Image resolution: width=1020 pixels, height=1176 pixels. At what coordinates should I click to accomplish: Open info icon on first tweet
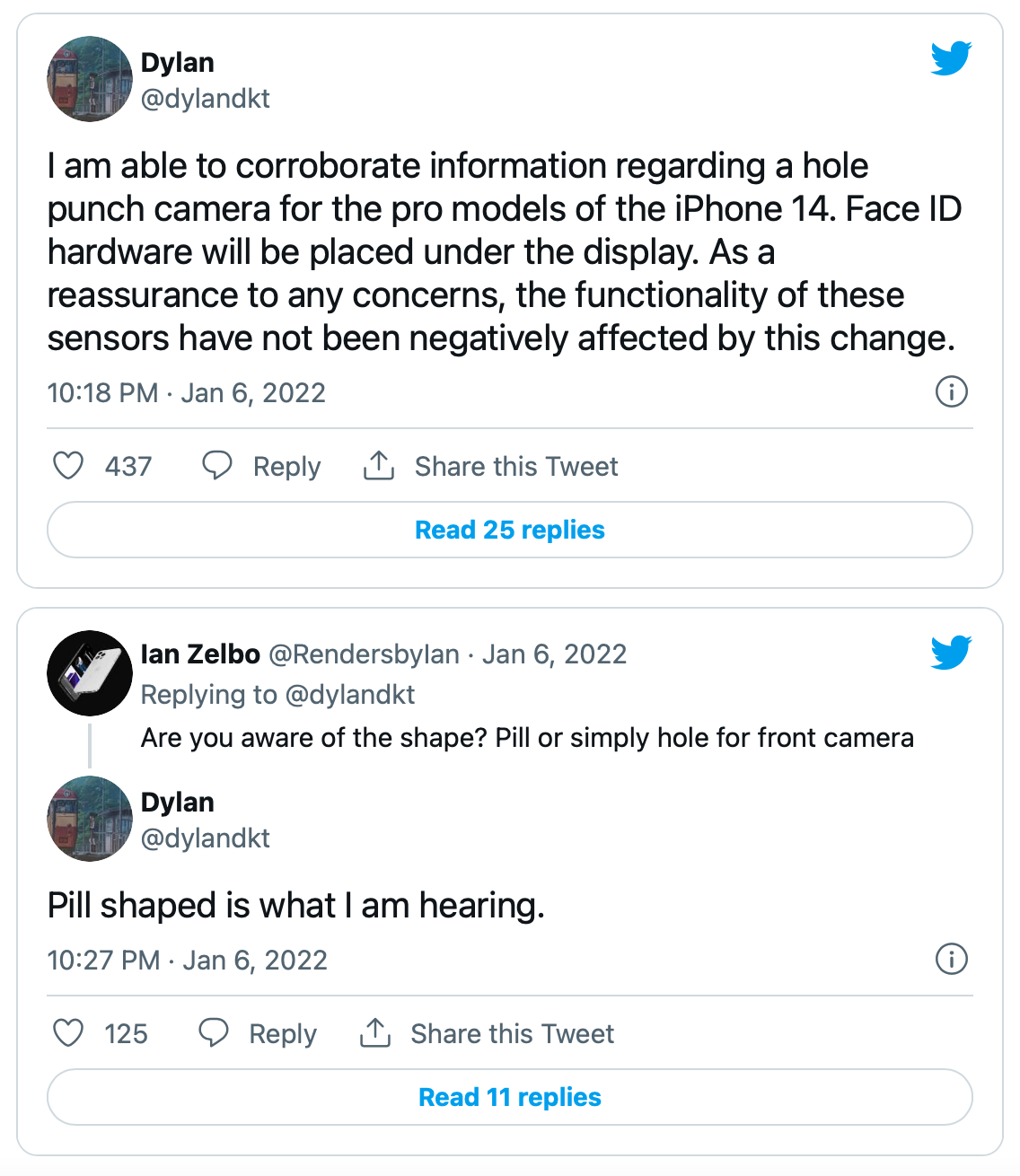[x=951, y=392]
